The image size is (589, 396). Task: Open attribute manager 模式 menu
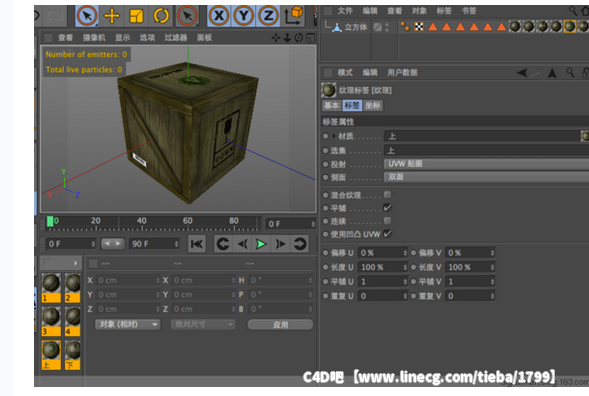(345, 73)
